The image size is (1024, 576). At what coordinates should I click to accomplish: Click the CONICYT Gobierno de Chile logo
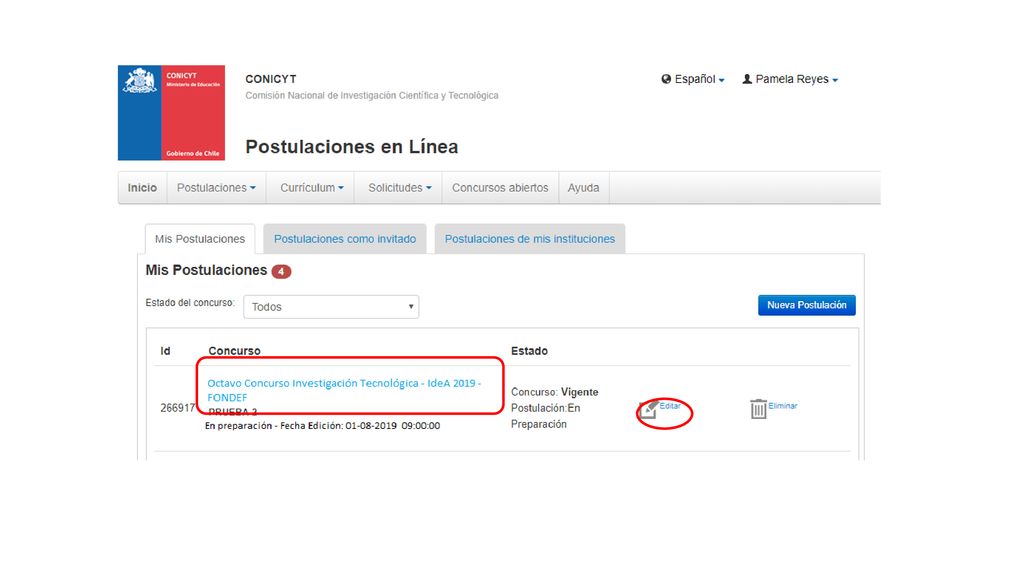point(171,112)
